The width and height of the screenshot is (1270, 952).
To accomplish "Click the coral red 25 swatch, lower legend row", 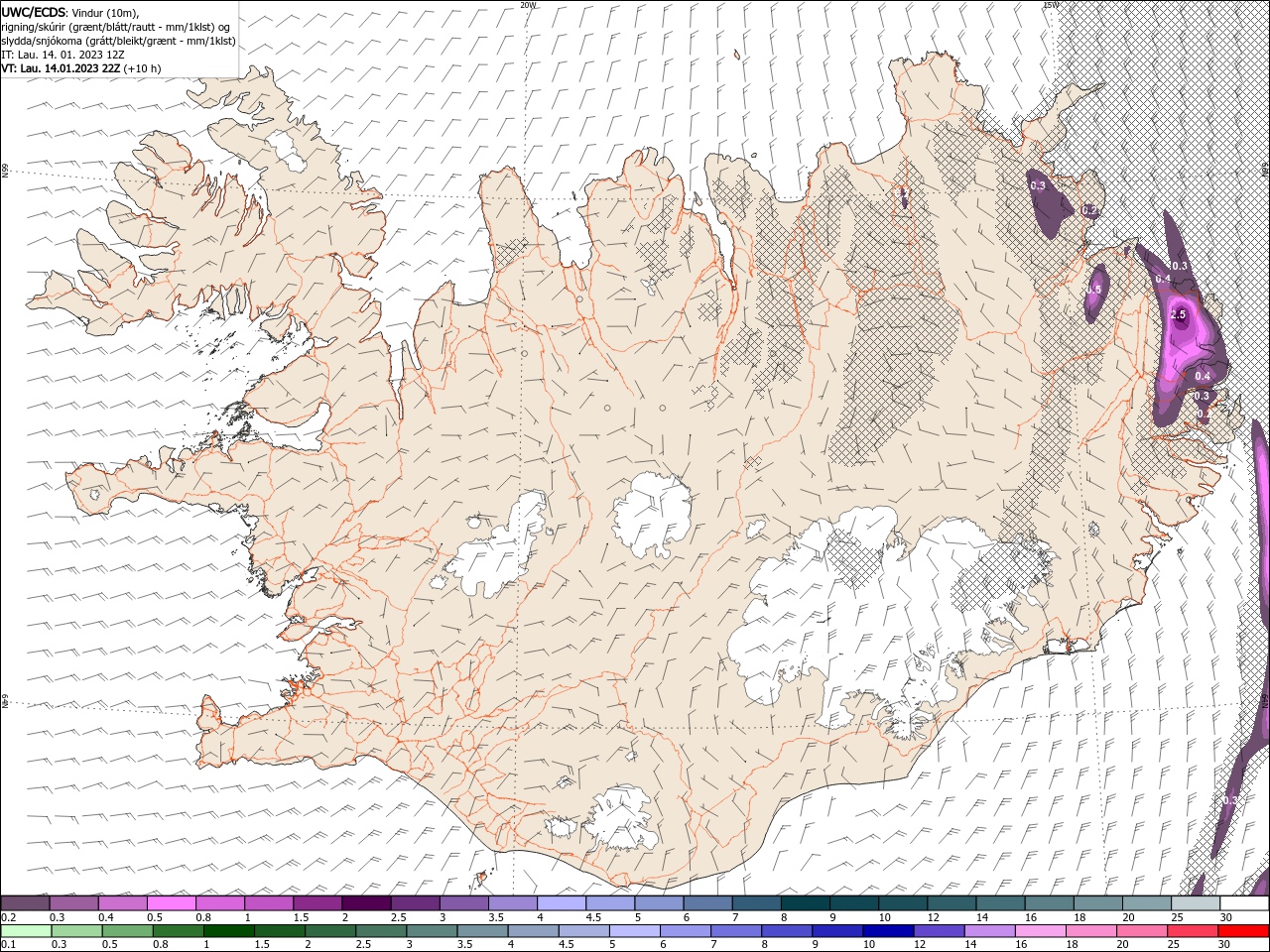I will click(1193, 931).
